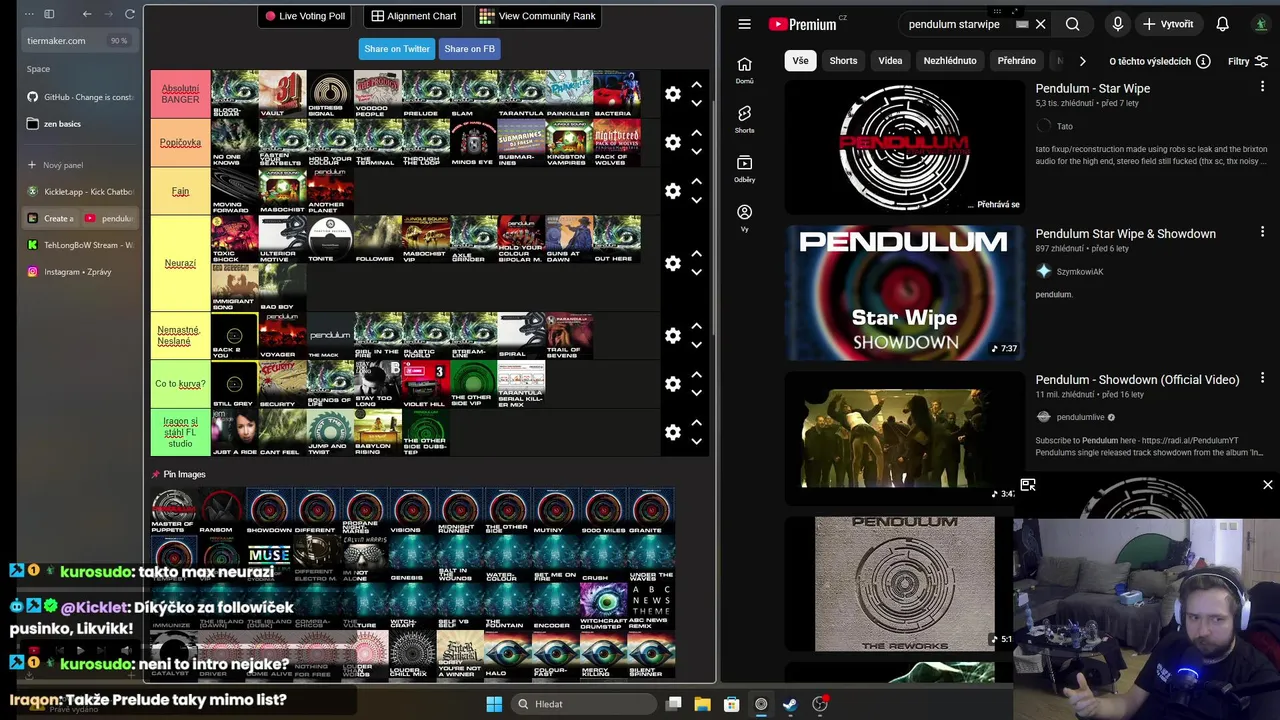Viewport: 1280px width, 720px height.
Task: Open Windows Start menu
Action: pyautogui.click(x=494, y=704)
